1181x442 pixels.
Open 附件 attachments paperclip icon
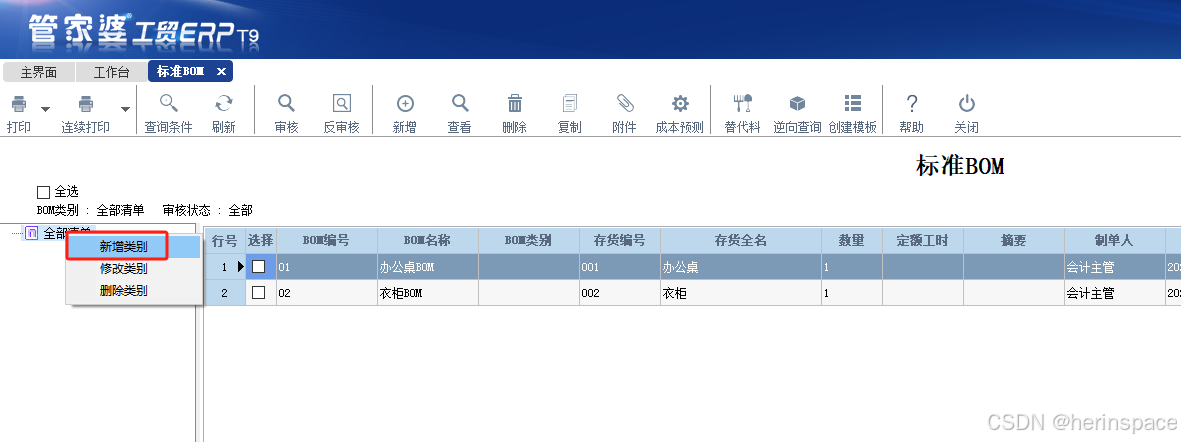(x=625, y=103)
